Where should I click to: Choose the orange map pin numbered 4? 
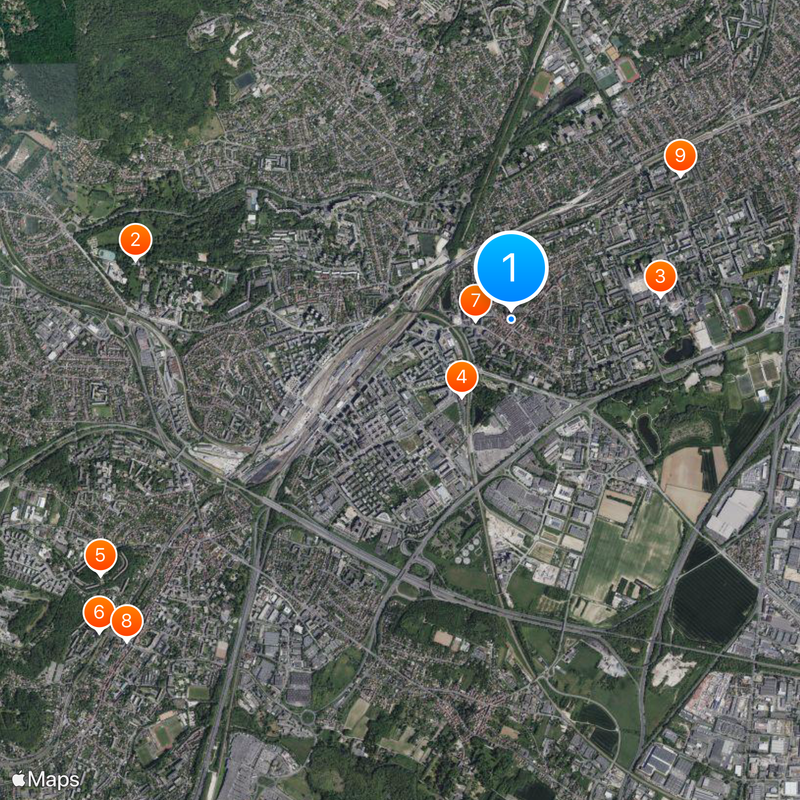click(x=462, y=377)
